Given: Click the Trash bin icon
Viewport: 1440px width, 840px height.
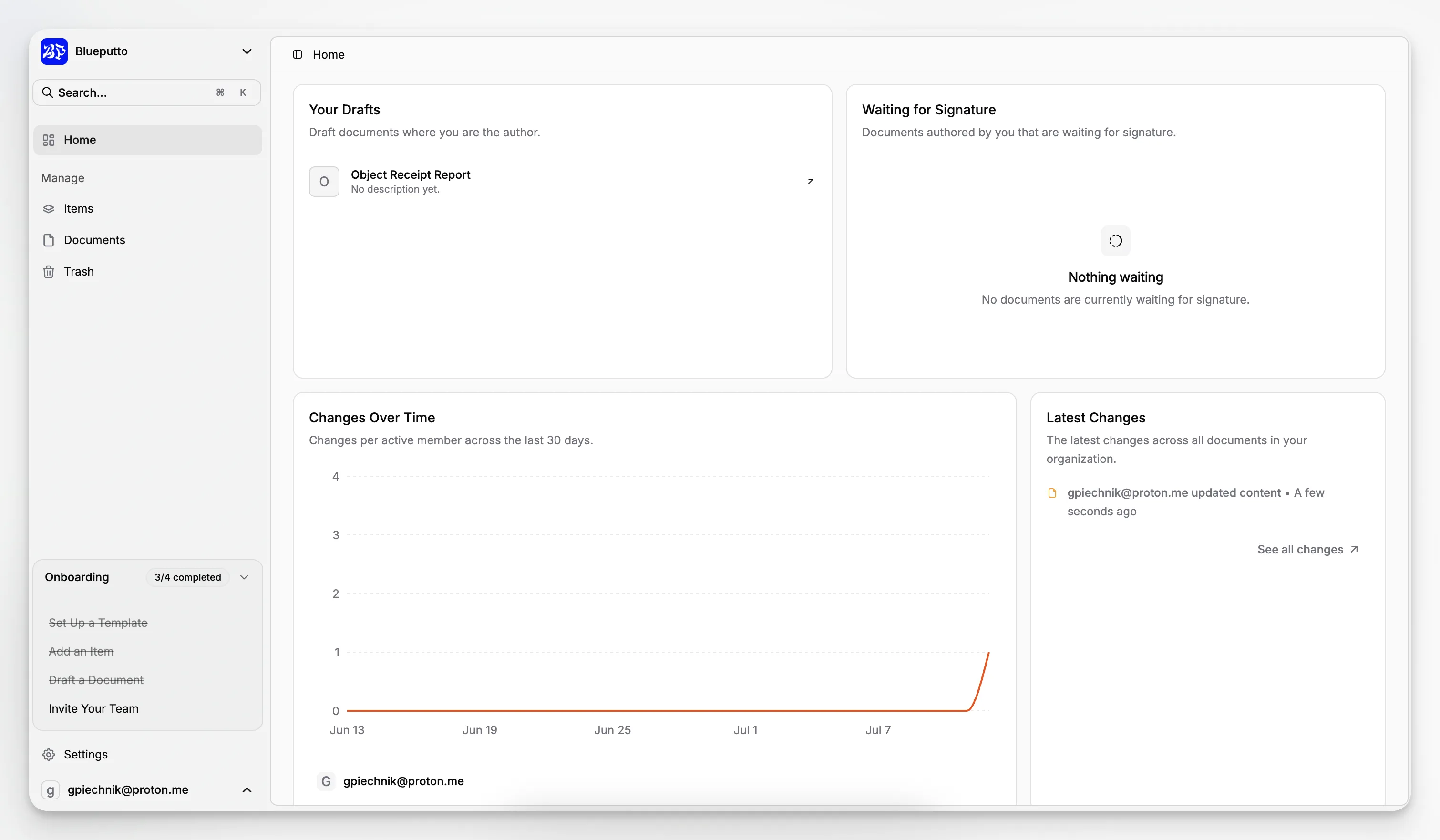Looking at the screenshot, I should [49, 271].
